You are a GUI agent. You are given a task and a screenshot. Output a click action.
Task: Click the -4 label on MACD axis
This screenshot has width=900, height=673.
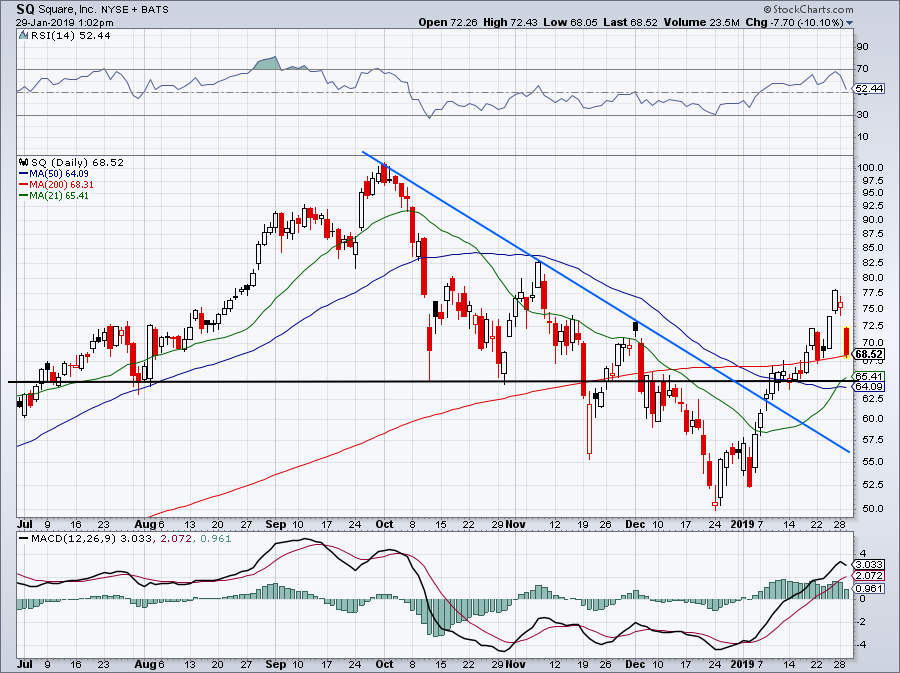(x=861, y=644)
